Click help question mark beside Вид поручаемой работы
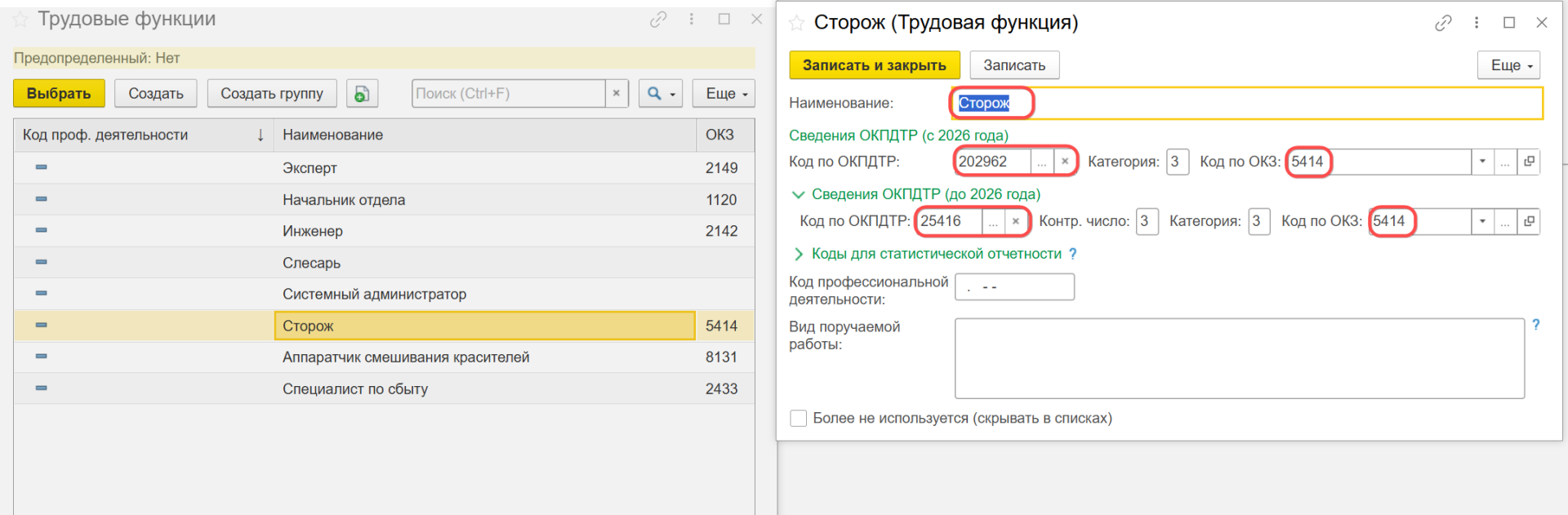This screenshot has height=515, width=1568. (1535, 325)
